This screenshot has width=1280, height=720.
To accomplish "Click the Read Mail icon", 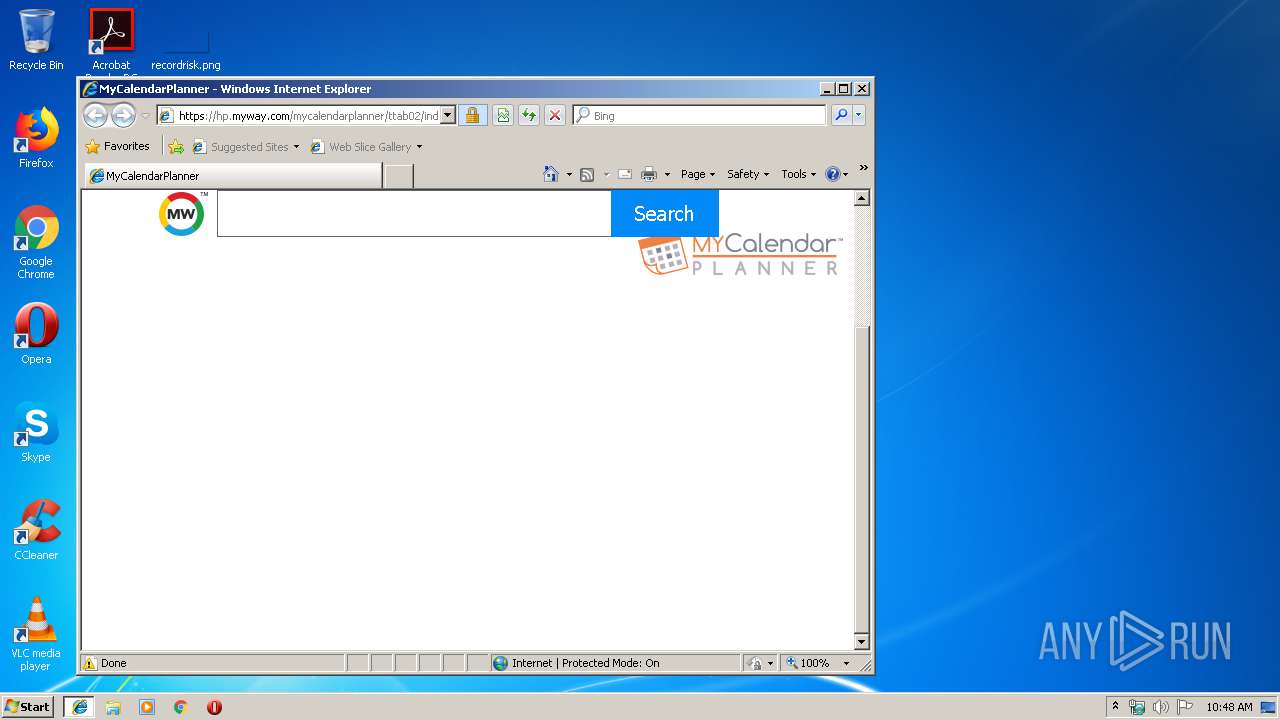I will [625, 174].
